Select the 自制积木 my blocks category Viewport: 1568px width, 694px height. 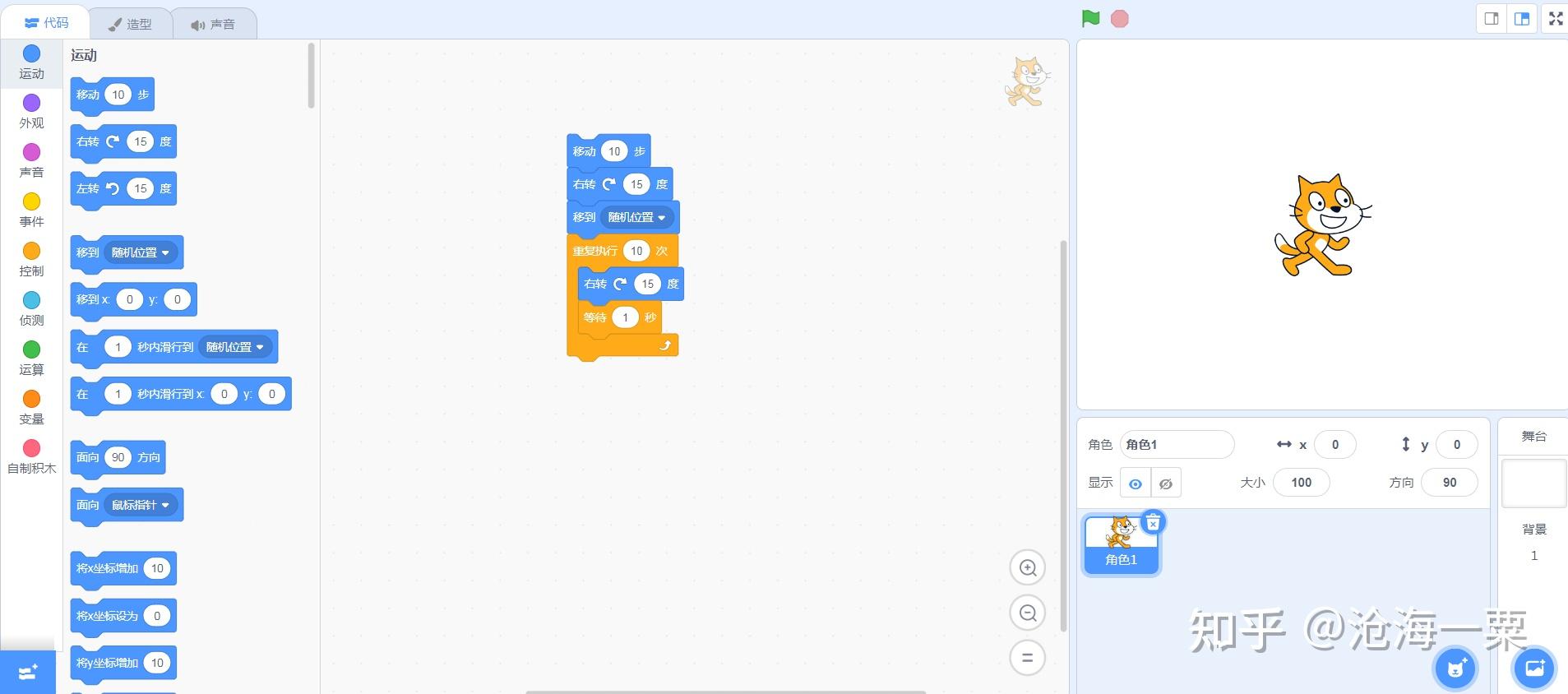coord(31,457)
